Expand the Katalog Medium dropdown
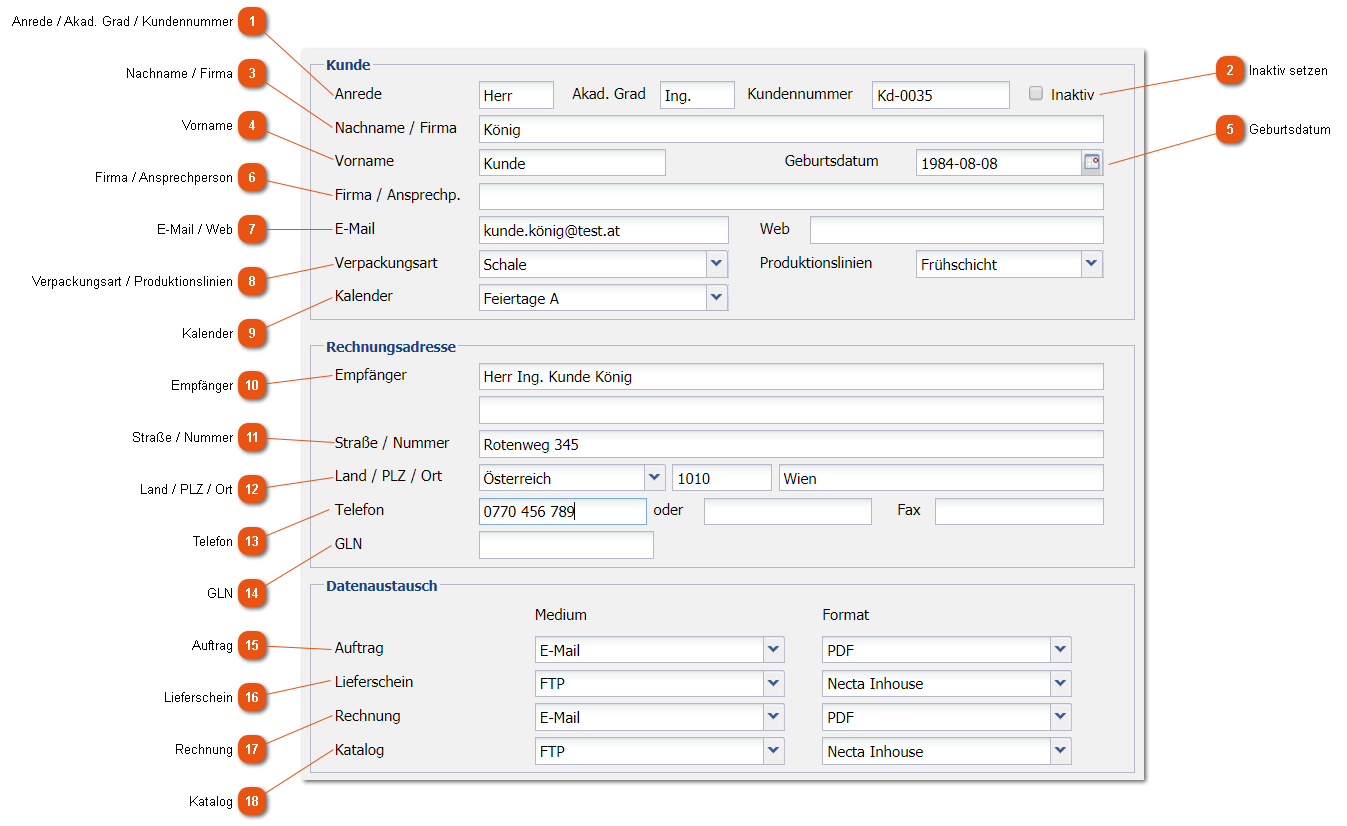This screenshot has width=1347, height=826. [773, 751]
